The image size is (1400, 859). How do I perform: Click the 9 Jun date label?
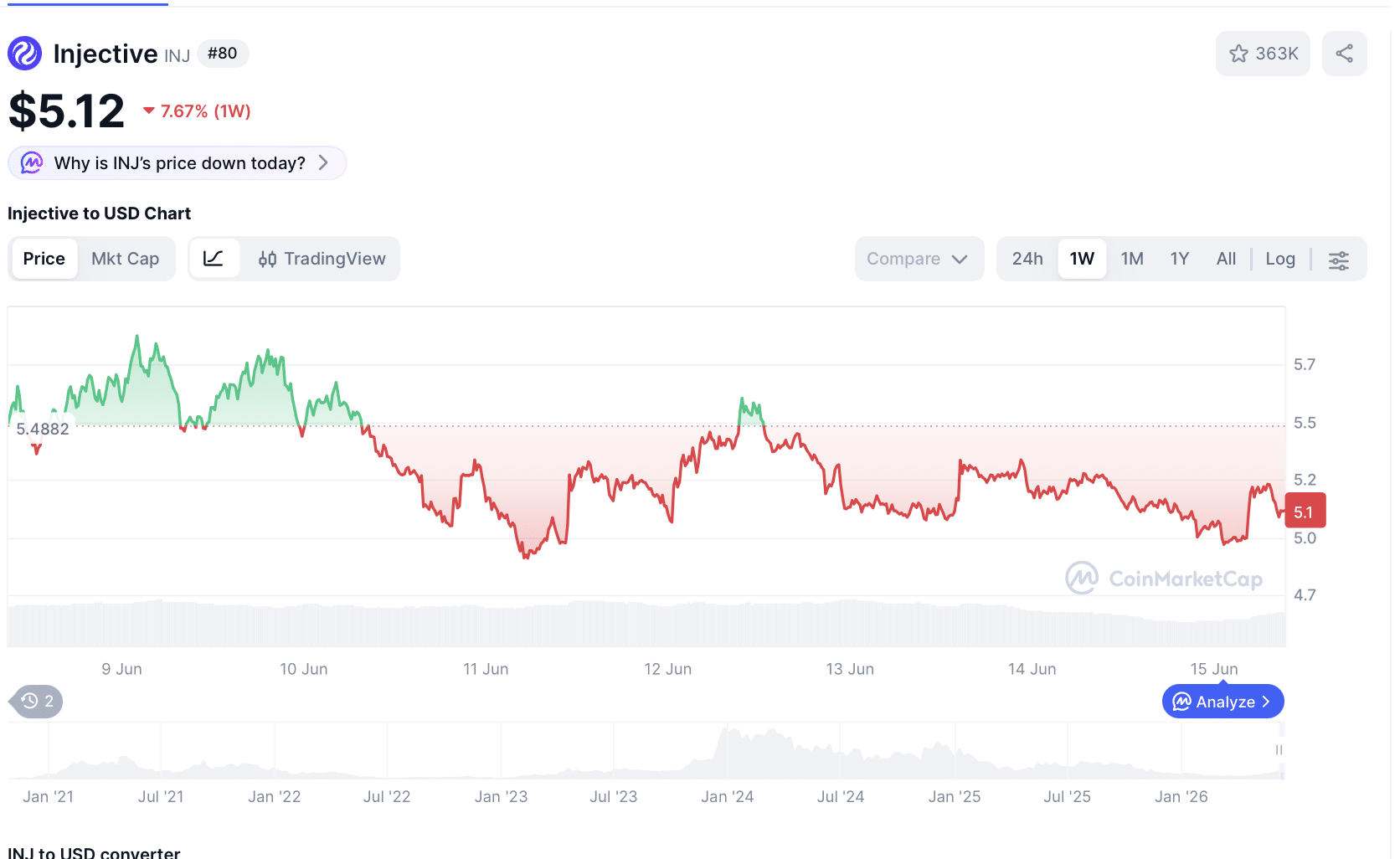tap(122, 669)
